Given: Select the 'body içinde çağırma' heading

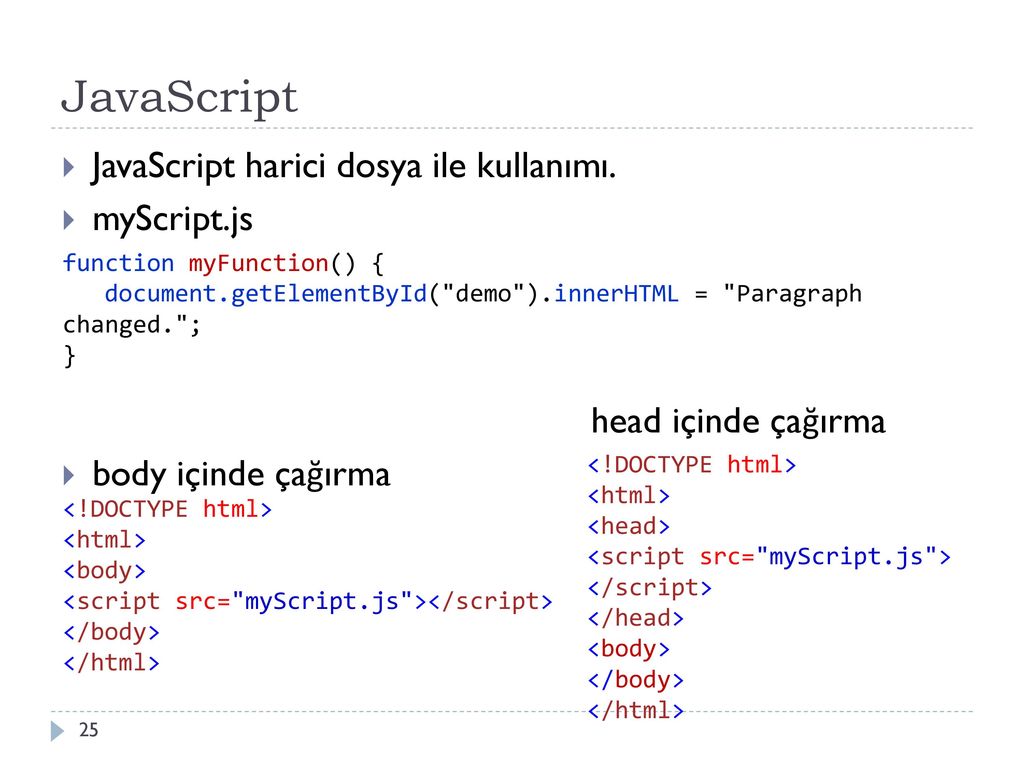Looking at the screenshot, I should (x=241, y=474).
